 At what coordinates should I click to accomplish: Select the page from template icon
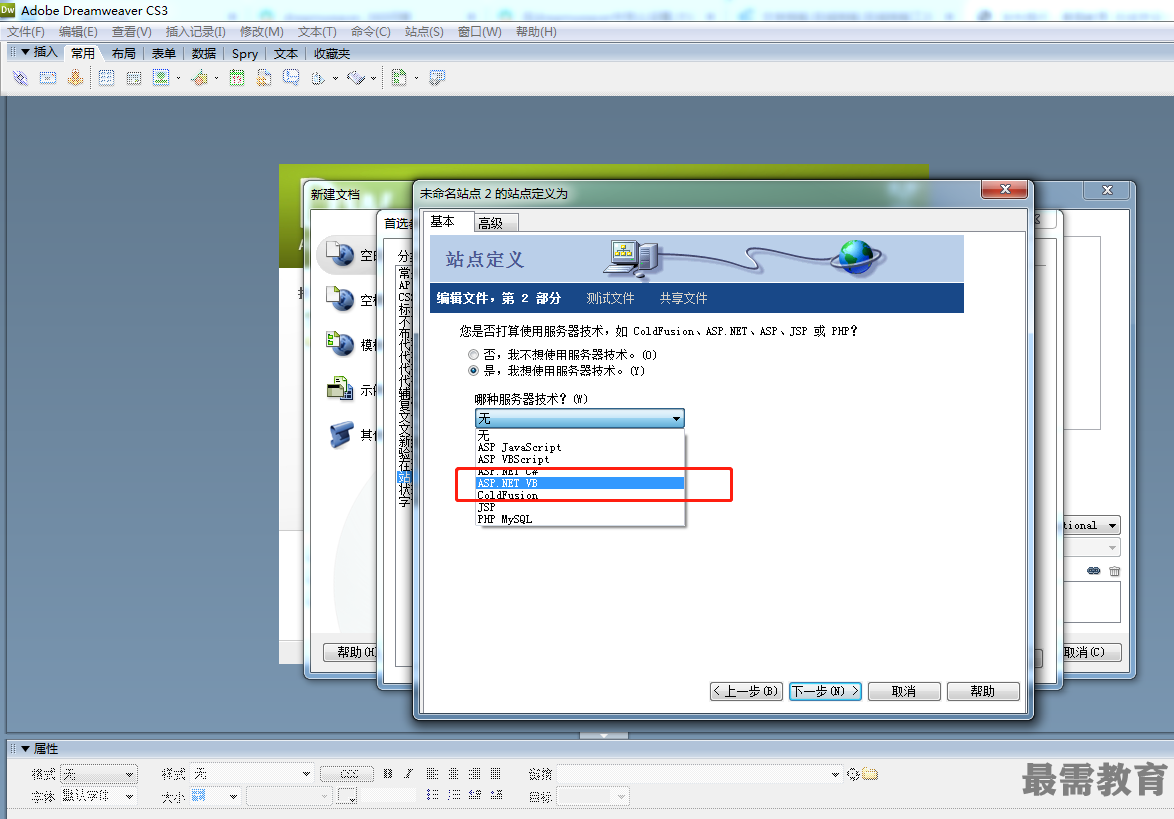340,343
